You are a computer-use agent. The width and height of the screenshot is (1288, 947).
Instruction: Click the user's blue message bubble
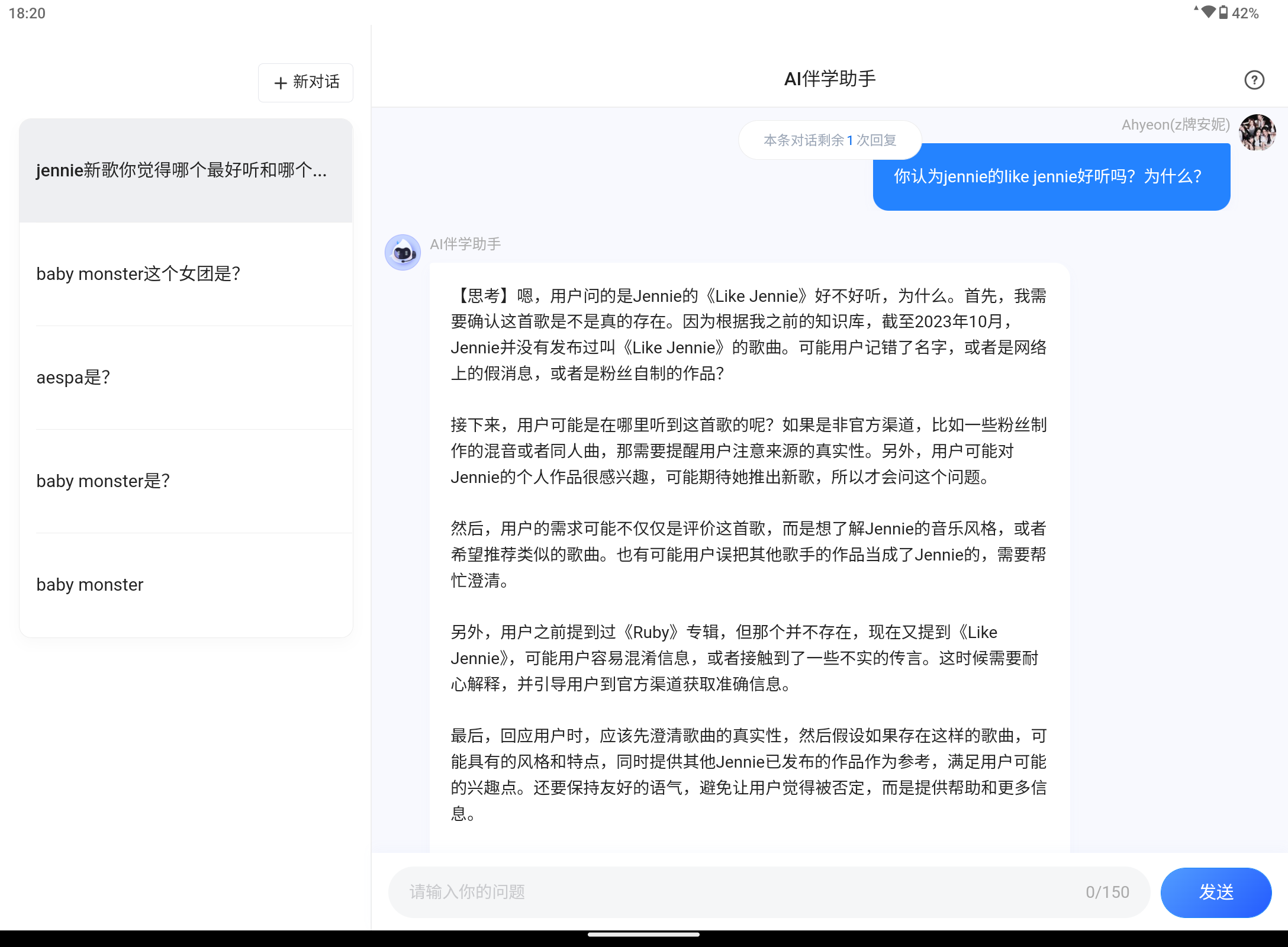click(1051, 176)
